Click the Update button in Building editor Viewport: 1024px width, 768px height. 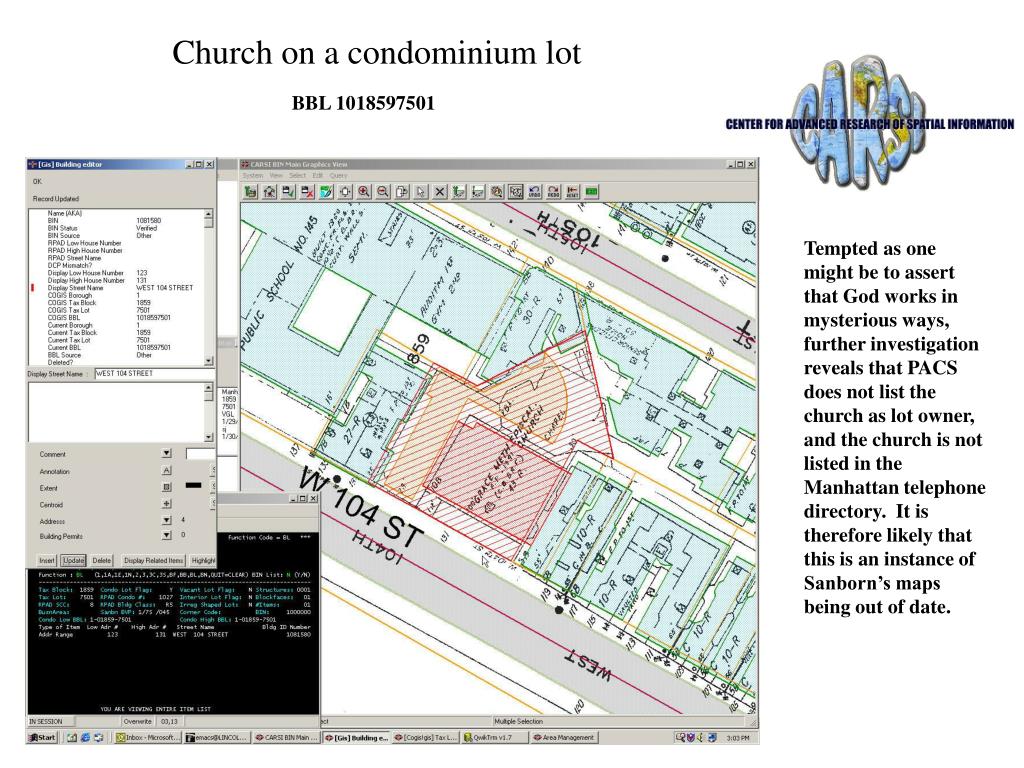[74, 560]
